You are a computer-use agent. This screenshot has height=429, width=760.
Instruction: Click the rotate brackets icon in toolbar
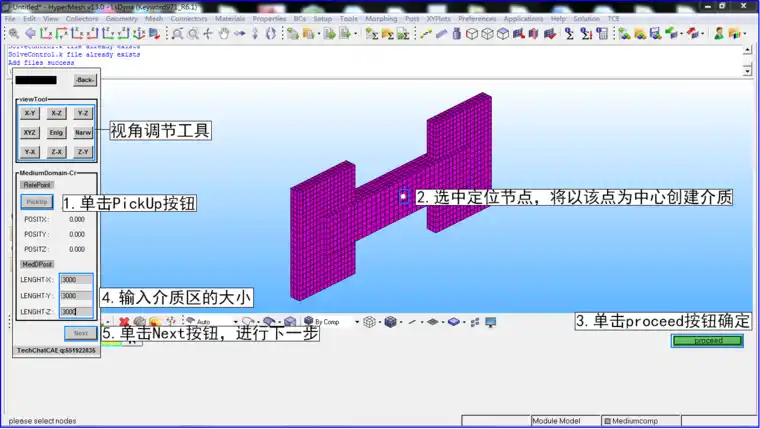270,33
